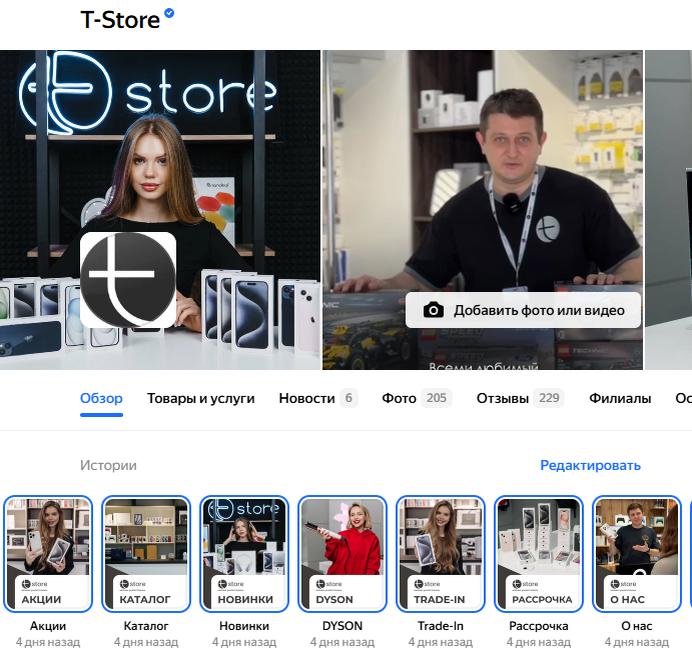Click the 'T-Store' page title
692x657 pixels.
(x=120, y=20)
